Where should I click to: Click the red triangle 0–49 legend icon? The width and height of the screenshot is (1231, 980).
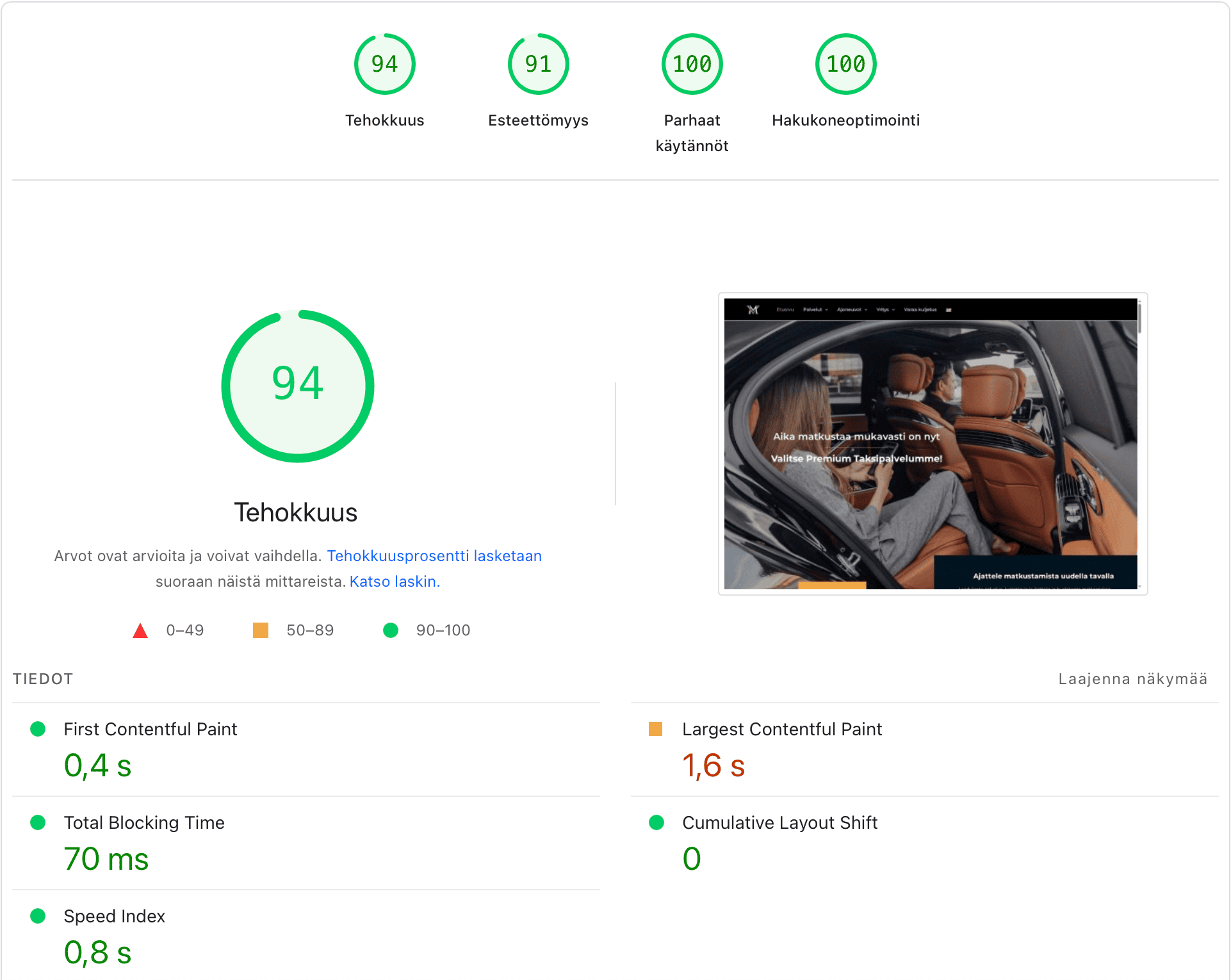[140, 631]
